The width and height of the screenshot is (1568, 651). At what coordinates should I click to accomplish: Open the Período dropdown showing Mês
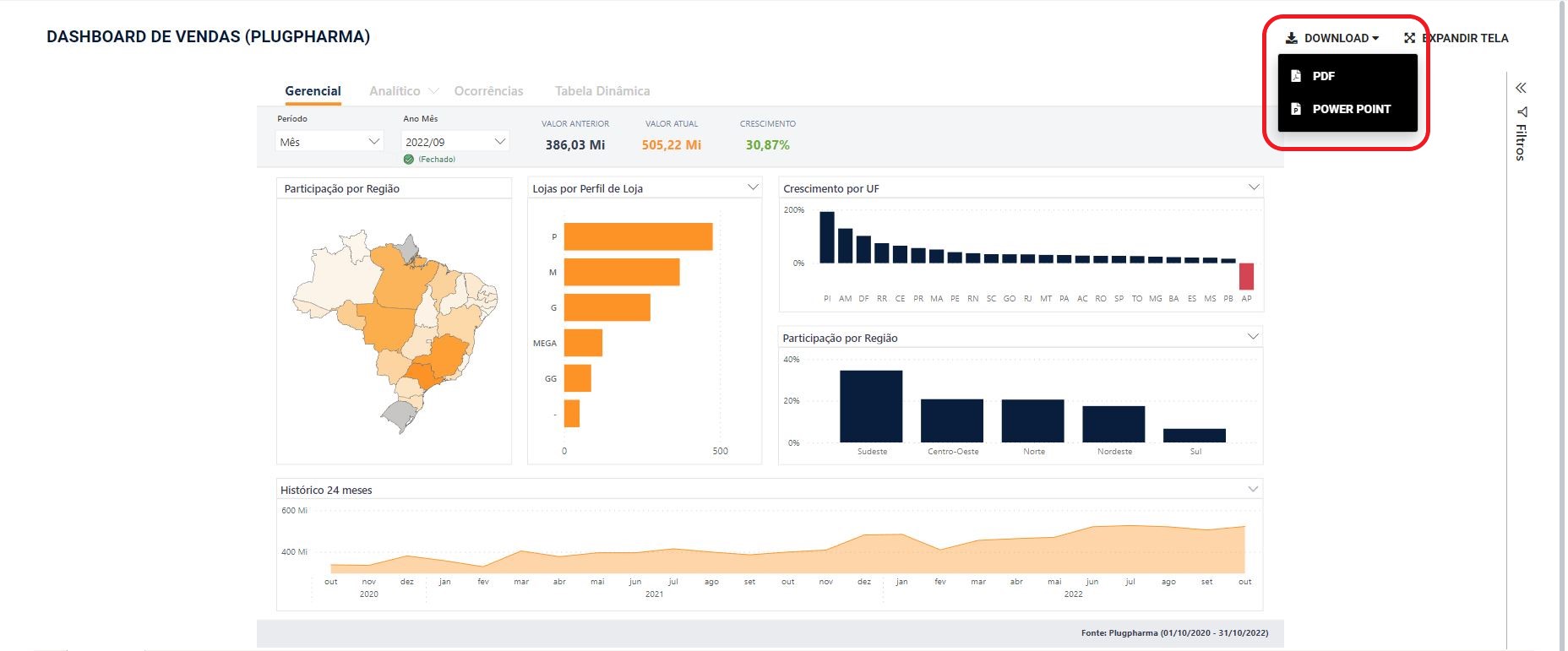click(329, 142)
